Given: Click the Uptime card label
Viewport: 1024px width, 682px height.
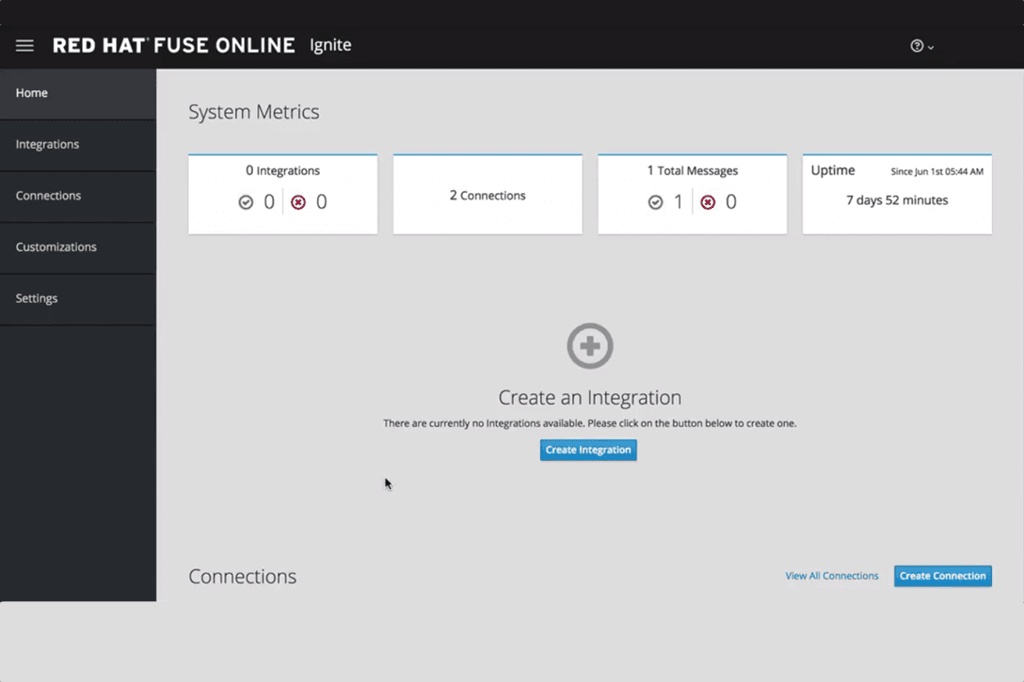Looking at the screenshot, I should (x=833, y=170).
